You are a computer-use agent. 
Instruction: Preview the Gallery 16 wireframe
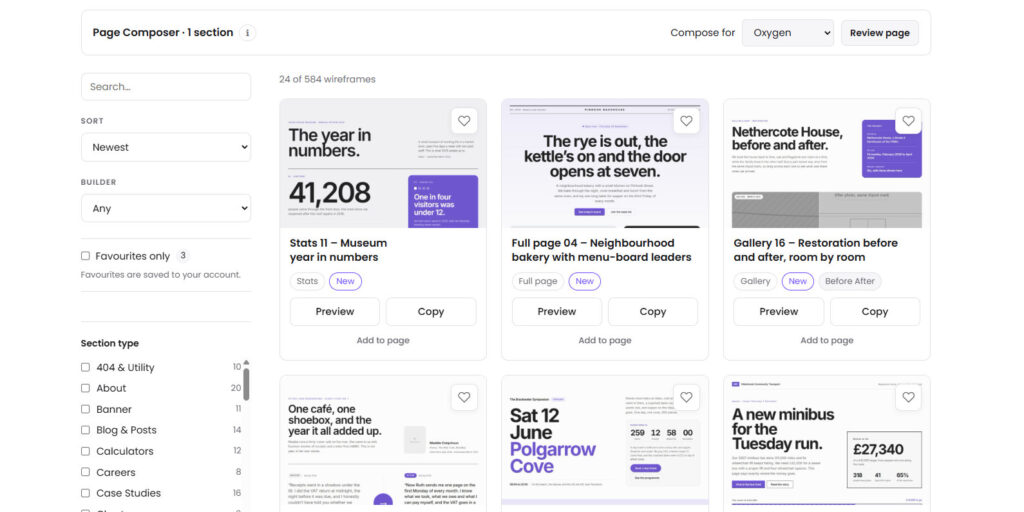[x=778, y=312]
